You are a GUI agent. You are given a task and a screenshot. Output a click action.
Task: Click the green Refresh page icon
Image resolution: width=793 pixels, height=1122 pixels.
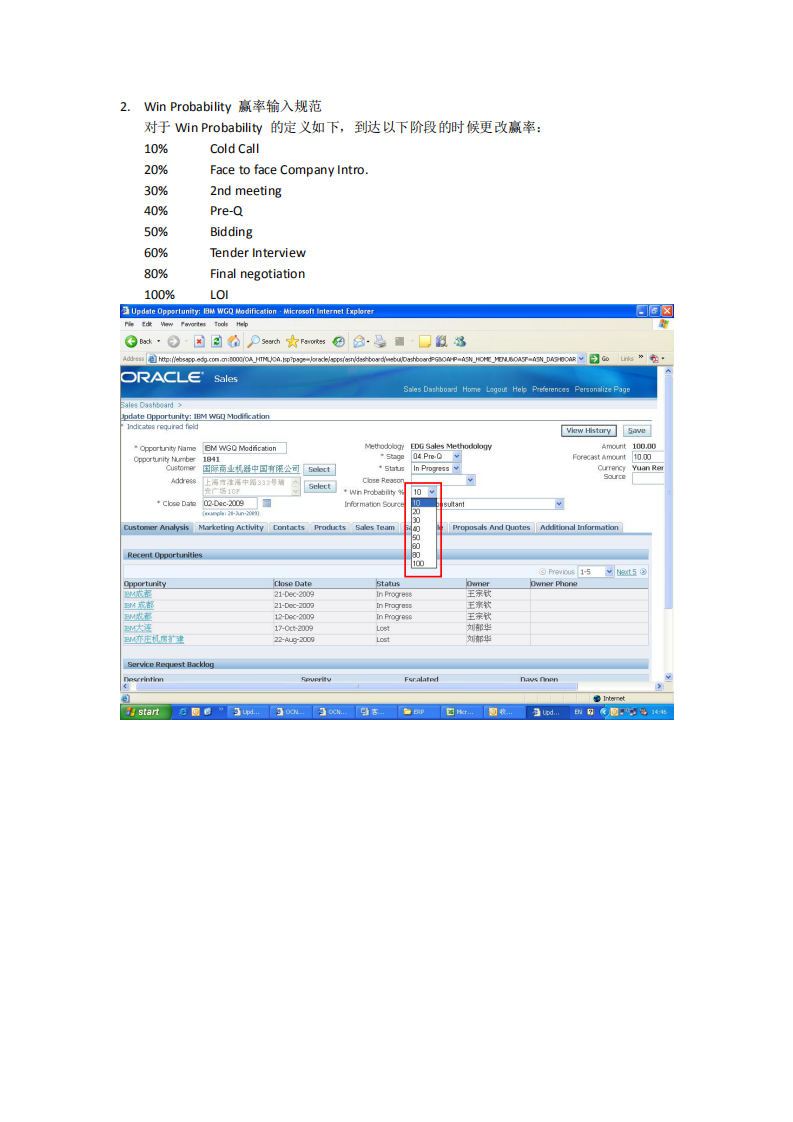click(x=216, y=341)
